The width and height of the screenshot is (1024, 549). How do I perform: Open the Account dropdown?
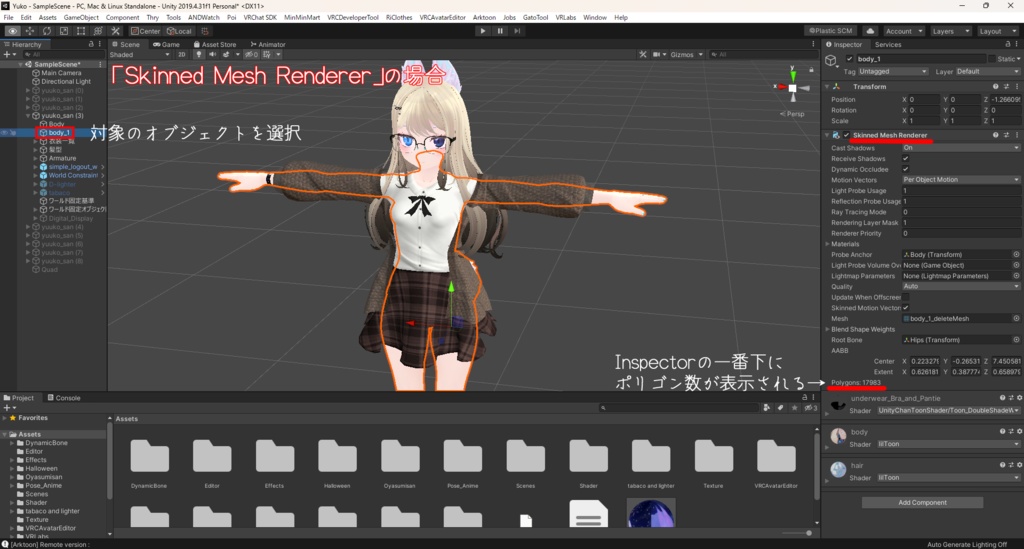pyautogui.click(x=904, y=31)
